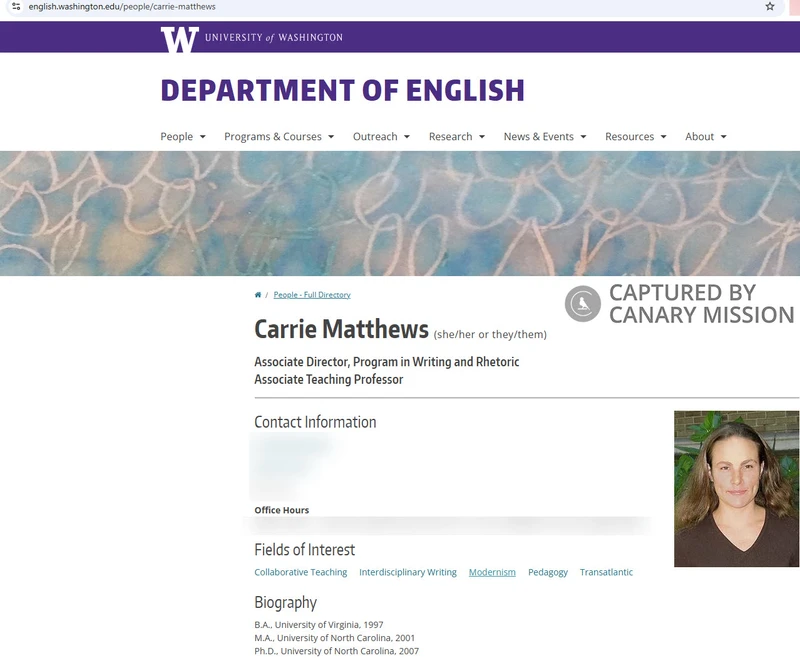Click the Ph.D., University of North Carolina, 2007 line
800x658 pixels.
tap(337, 651)
